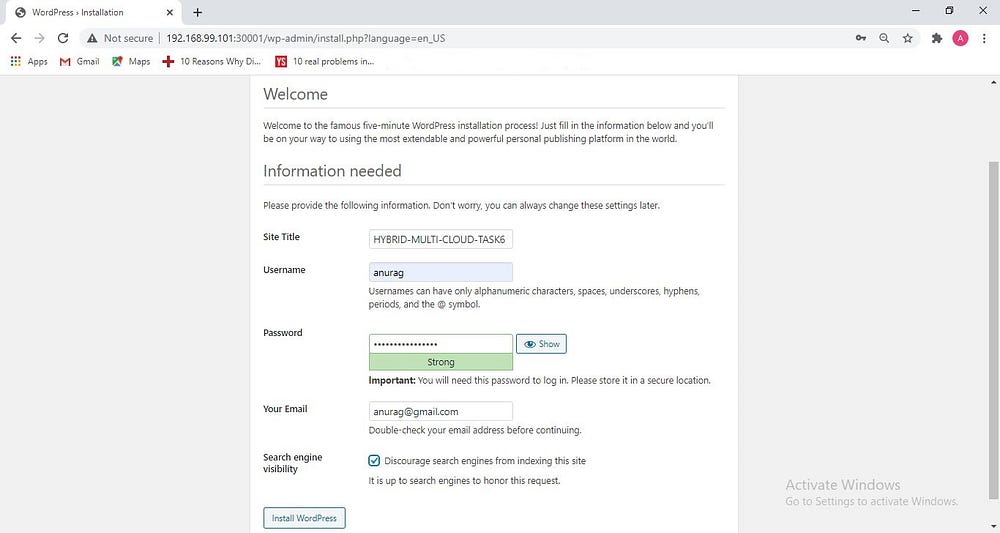Open the 10 real problems bookmark

[x=325, y=61]
